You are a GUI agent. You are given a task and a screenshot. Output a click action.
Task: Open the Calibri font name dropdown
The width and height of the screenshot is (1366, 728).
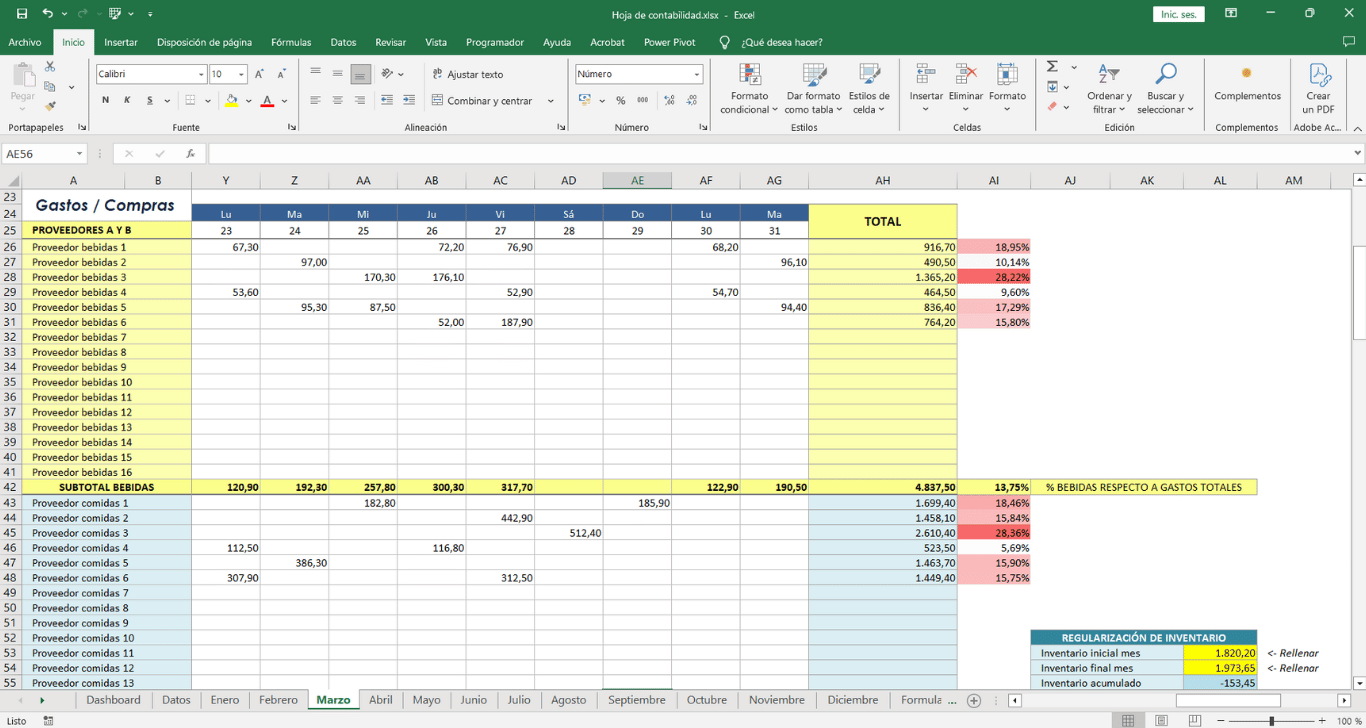pyautogui.click(x=201, y=75)
